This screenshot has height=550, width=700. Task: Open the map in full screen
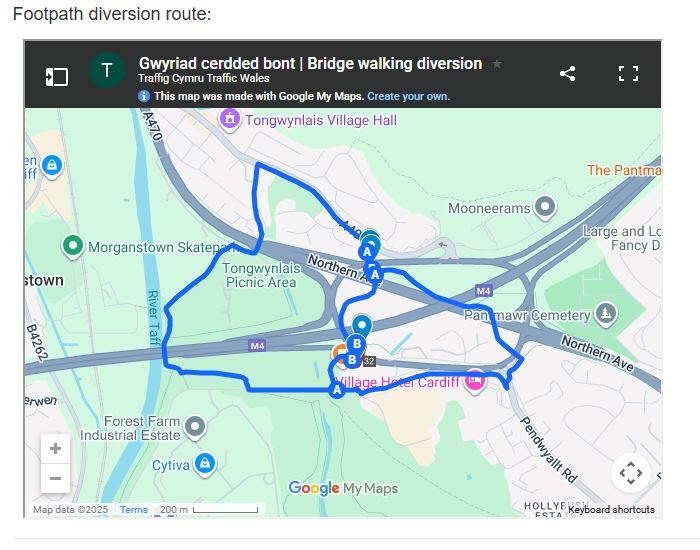(628, 73)
